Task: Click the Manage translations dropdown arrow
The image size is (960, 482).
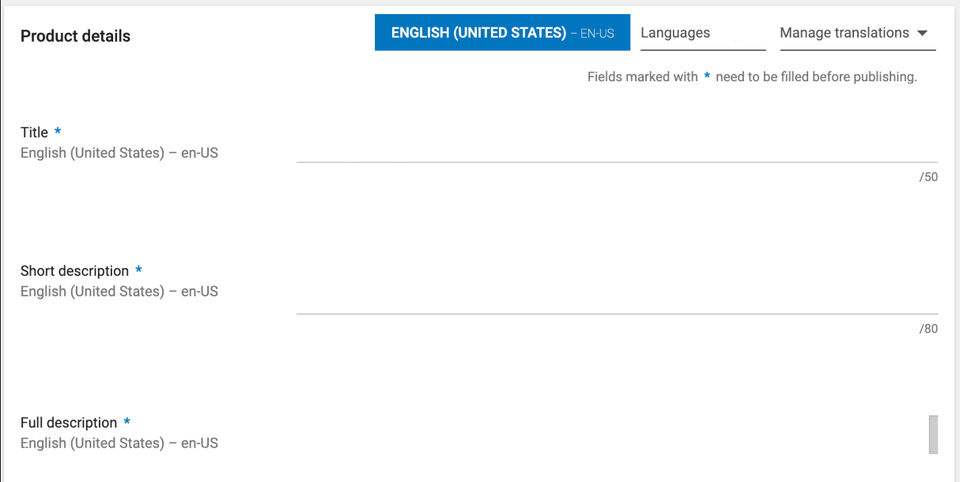Action: pos(922,33)
